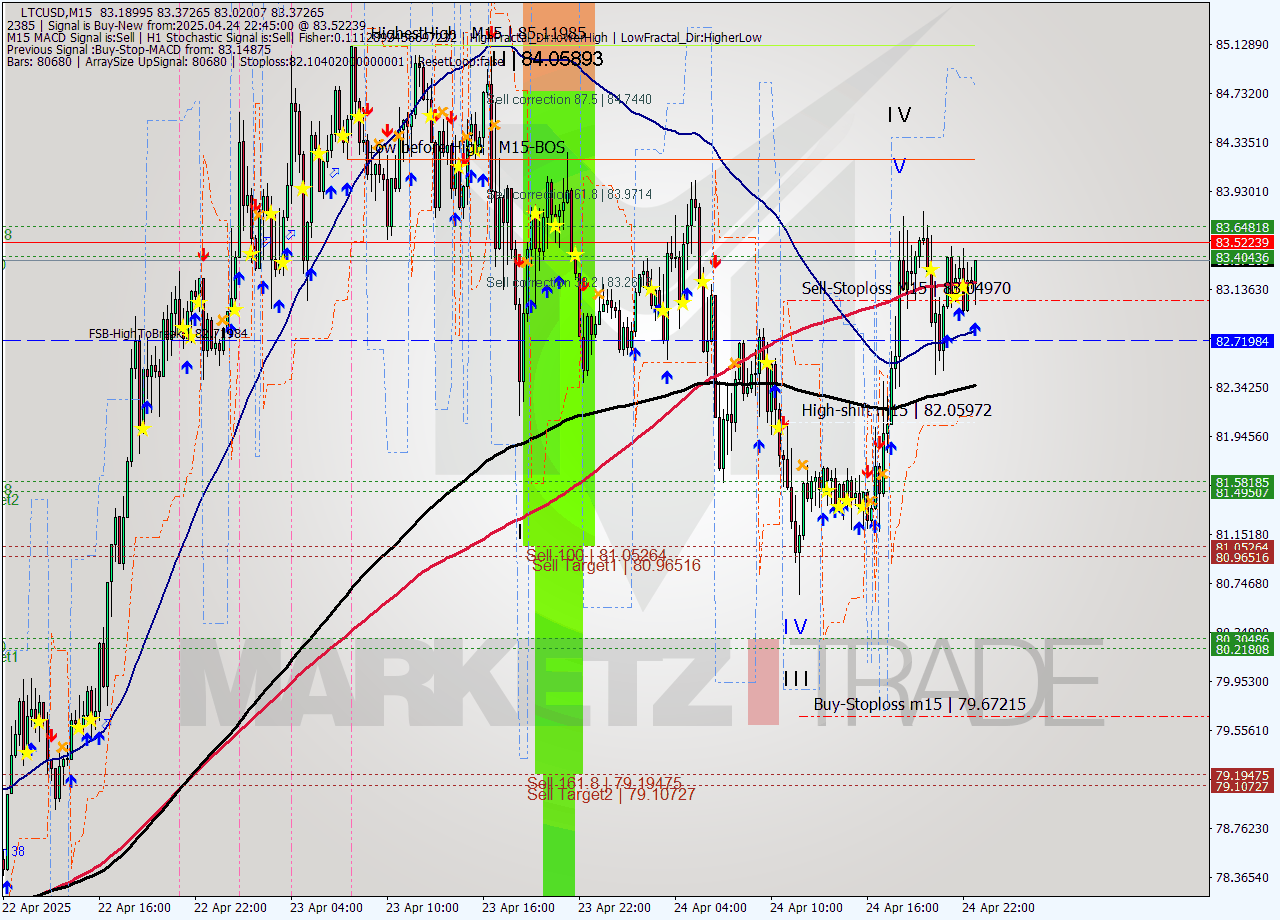Select the blue 82.71984 price level tag
This screenshot has width=1280, height=920.
1243,342
